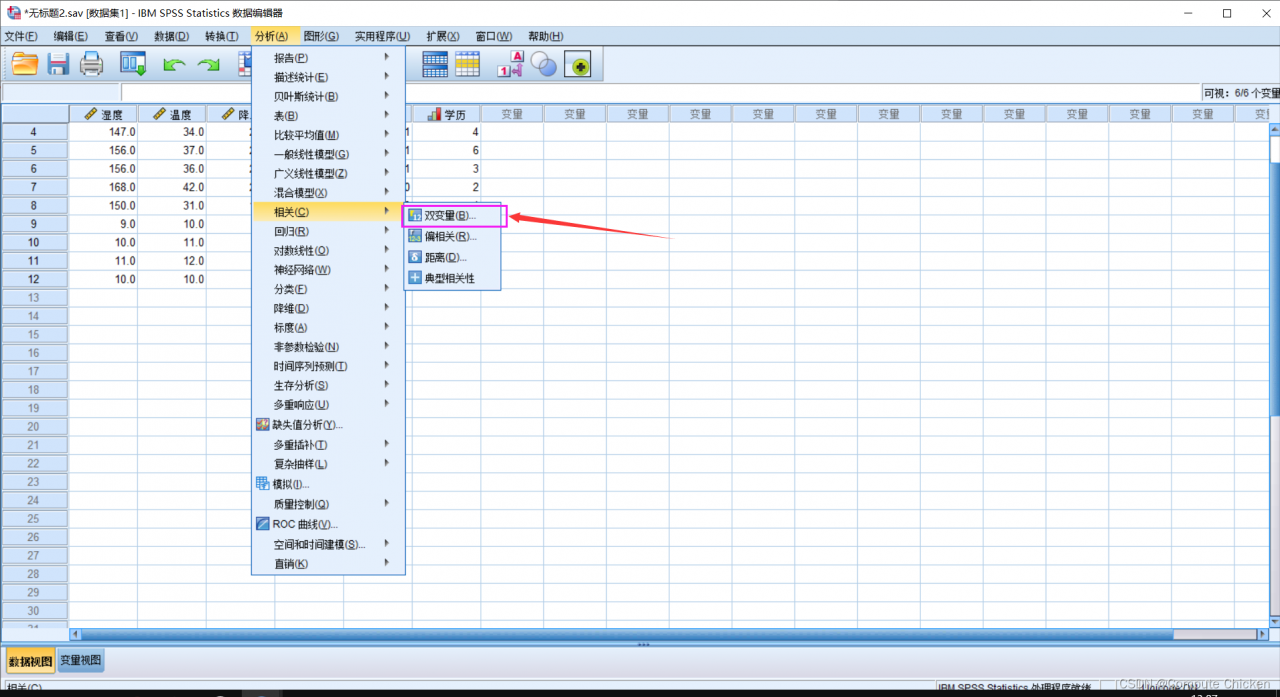Open the 文件(F) menu
This screenshot has height=697, width=1280.
click(21, 36)
